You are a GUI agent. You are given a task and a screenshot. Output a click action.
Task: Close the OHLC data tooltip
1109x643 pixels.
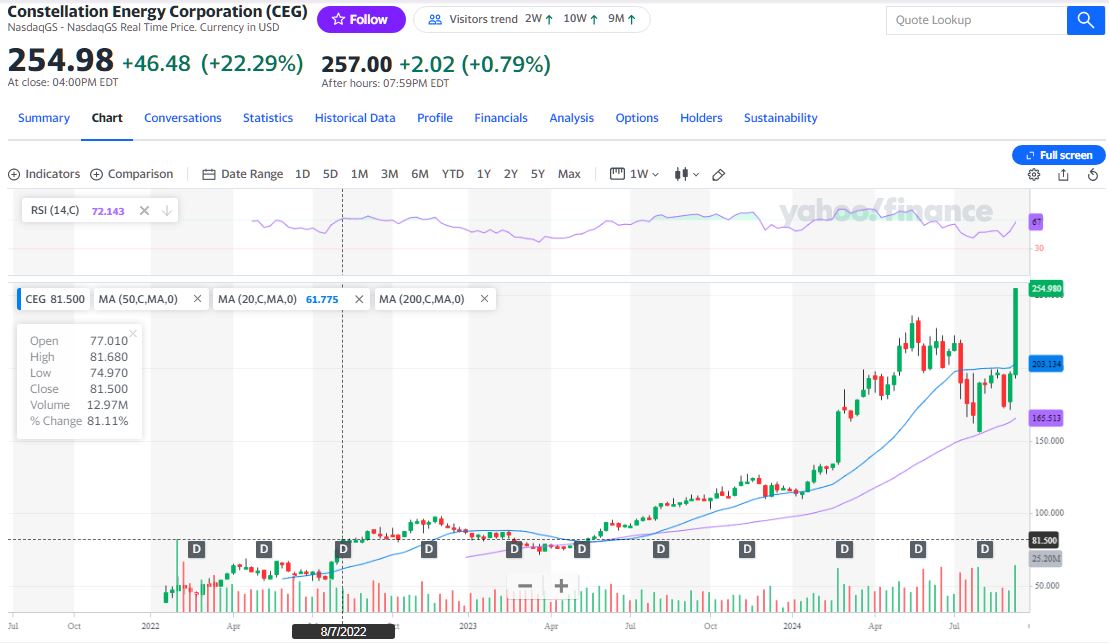tap(133, 334)
